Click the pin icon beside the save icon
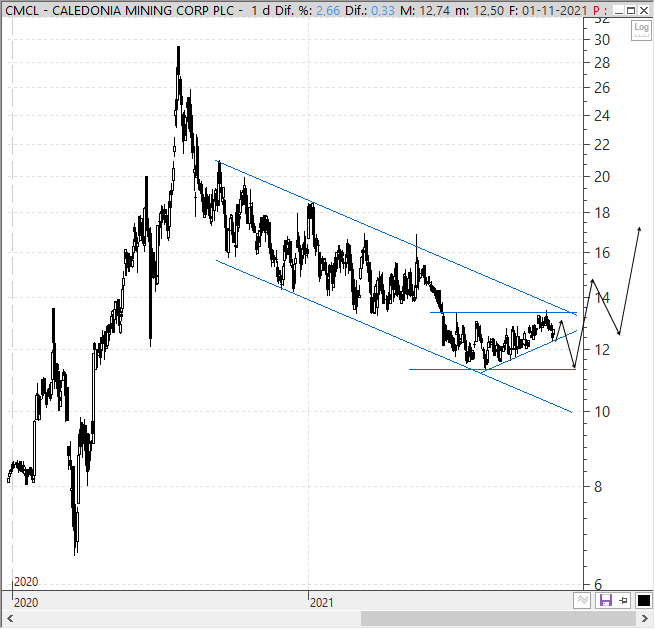655x629 pixels. [x=623, y=601]
